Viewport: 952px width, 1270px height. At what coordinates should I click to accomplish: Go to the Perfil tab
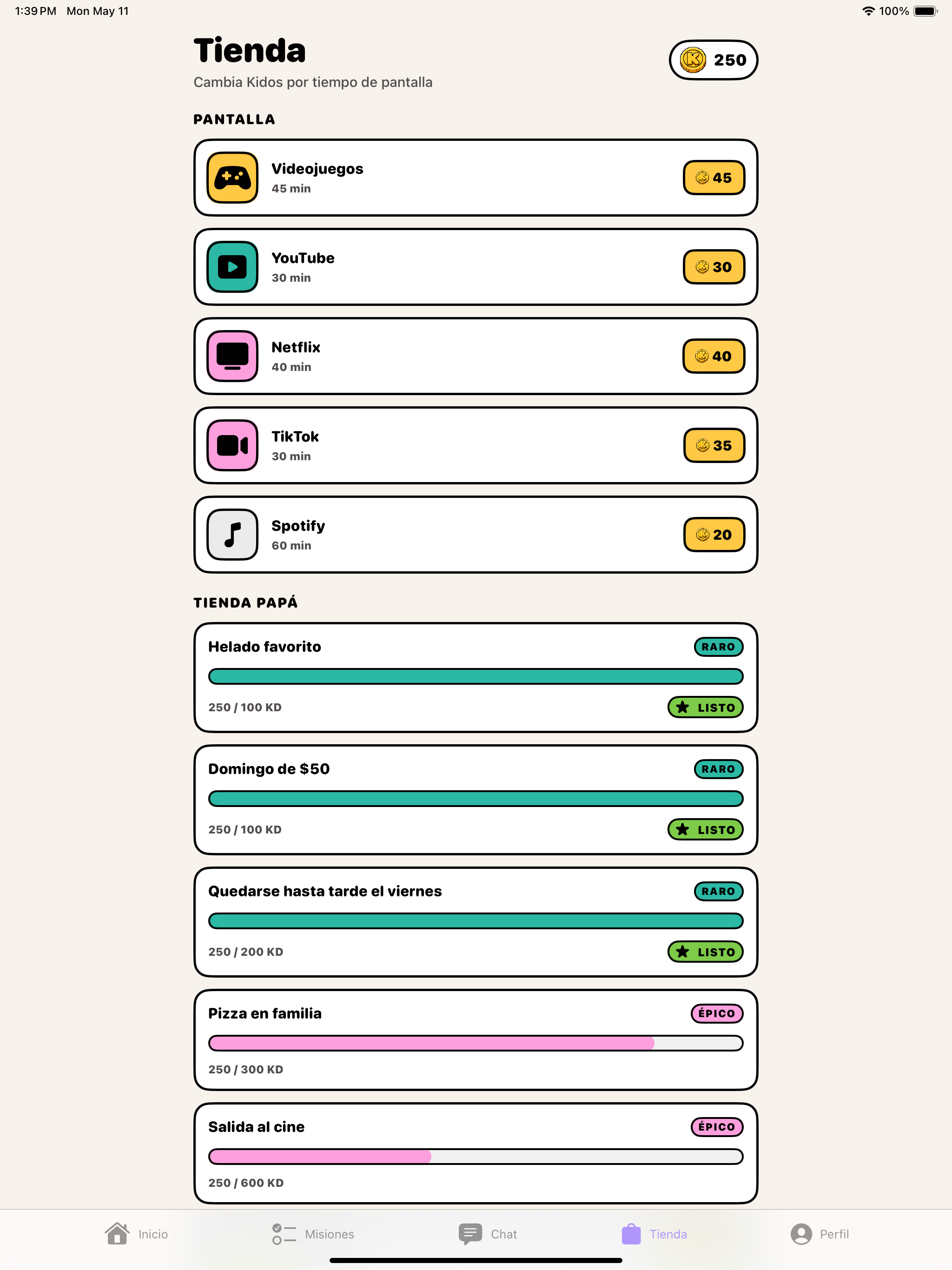(x=820, y=1234)
